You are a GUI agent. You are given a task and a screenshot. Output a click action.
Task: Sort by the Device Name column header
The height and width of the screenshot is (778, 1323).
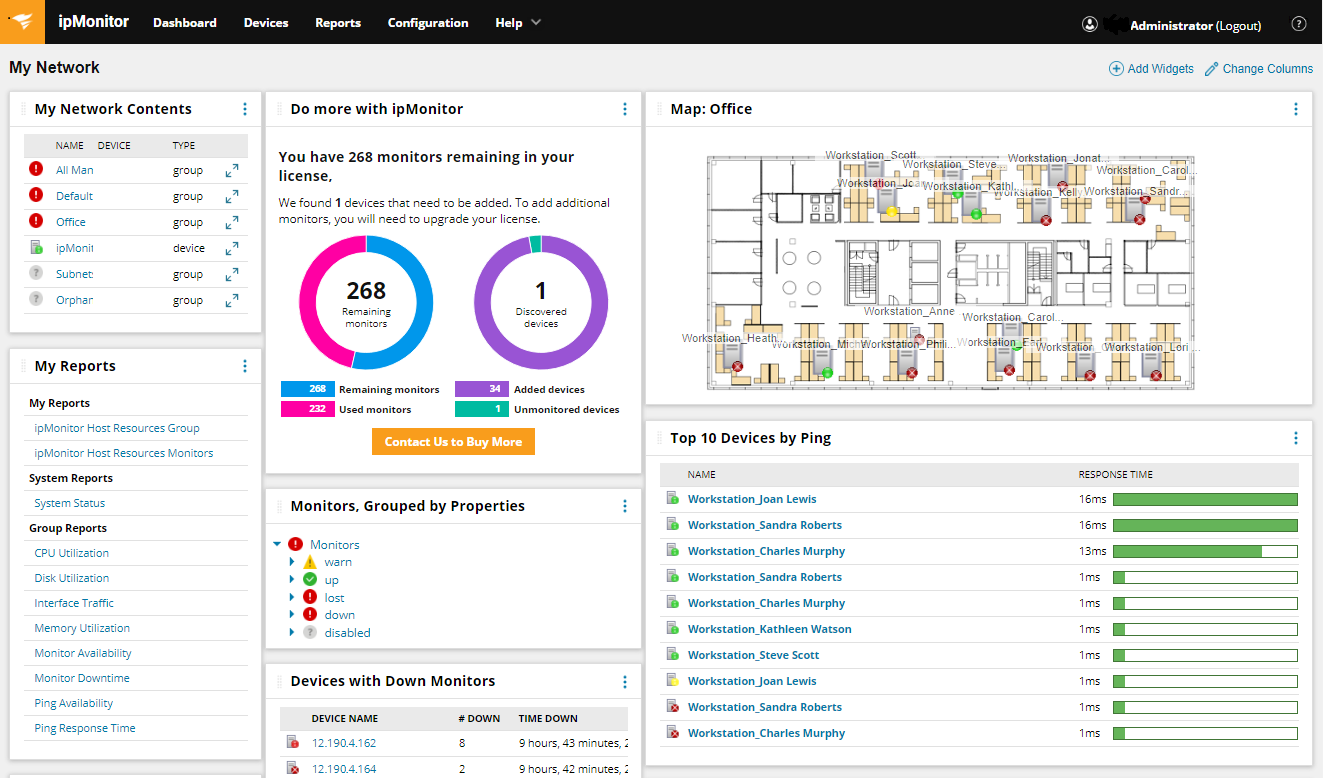(345, 718)
